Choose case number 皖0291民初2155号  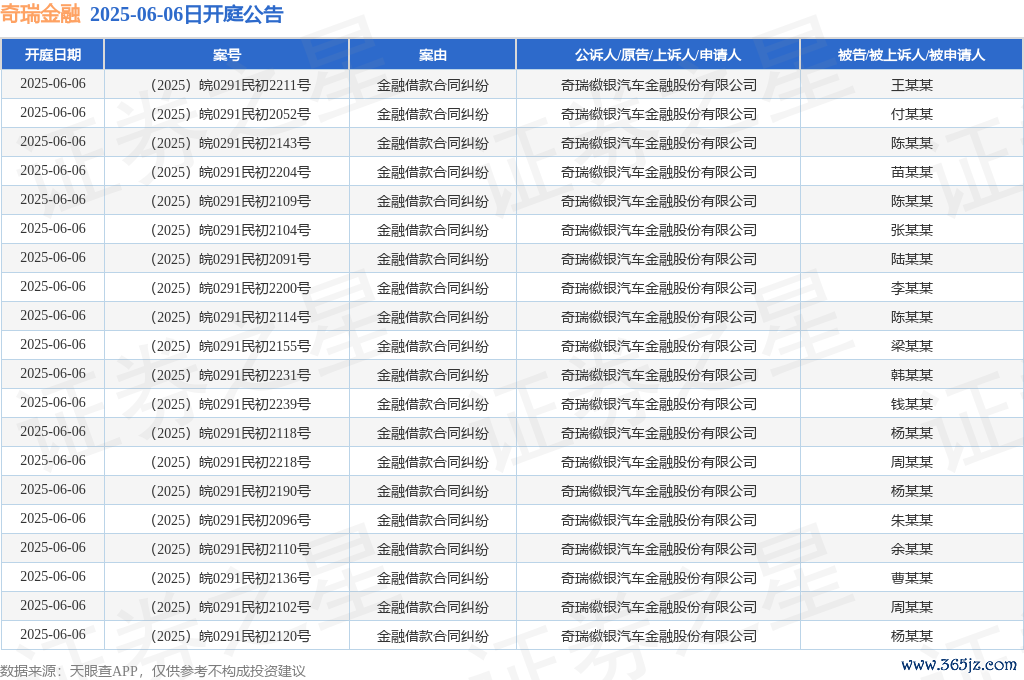pyautogui.click(x=231, y=346)
